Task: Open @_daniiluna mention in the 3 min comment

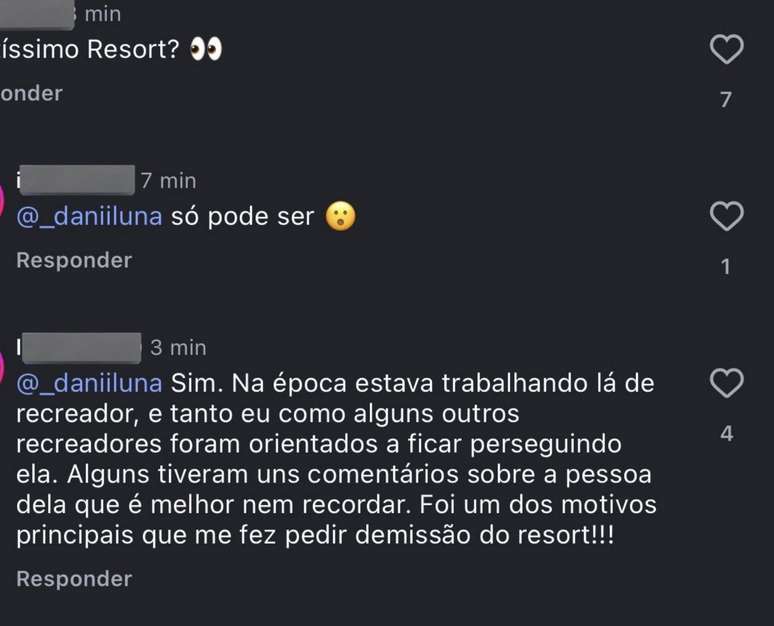Action: click(x=89, y=384)
